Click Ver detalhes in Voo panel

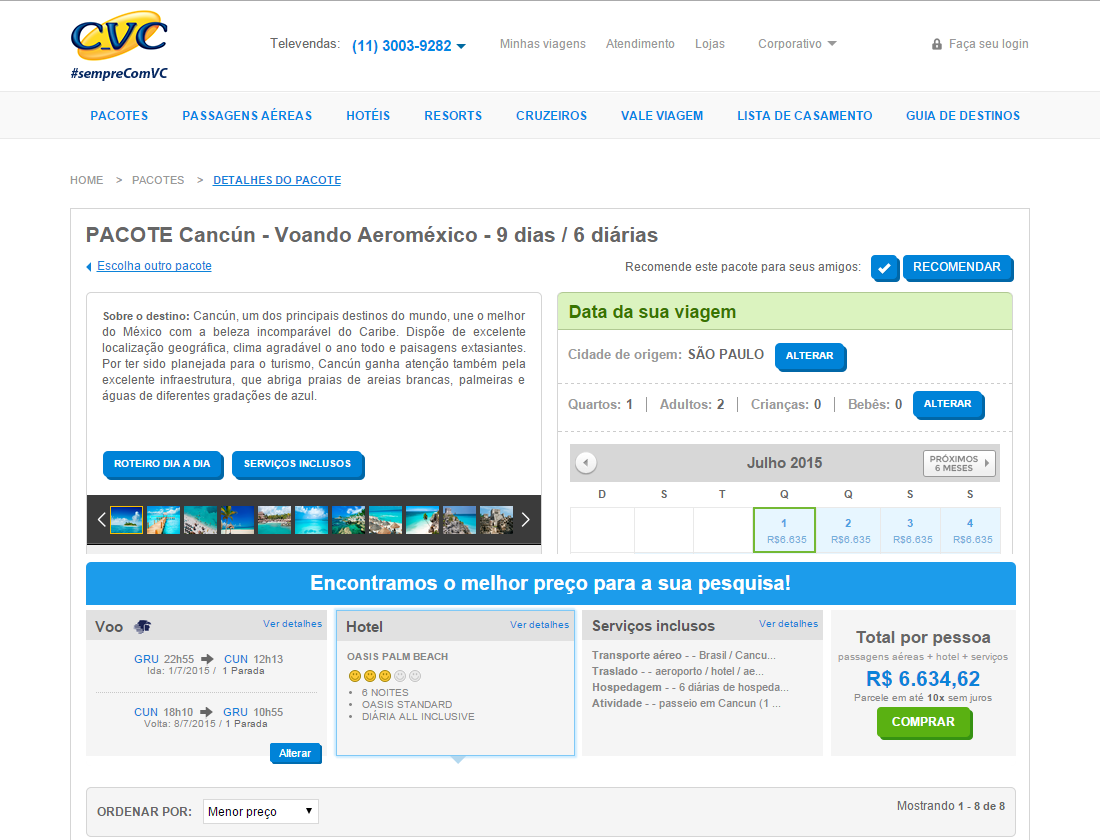coord(293,623)
